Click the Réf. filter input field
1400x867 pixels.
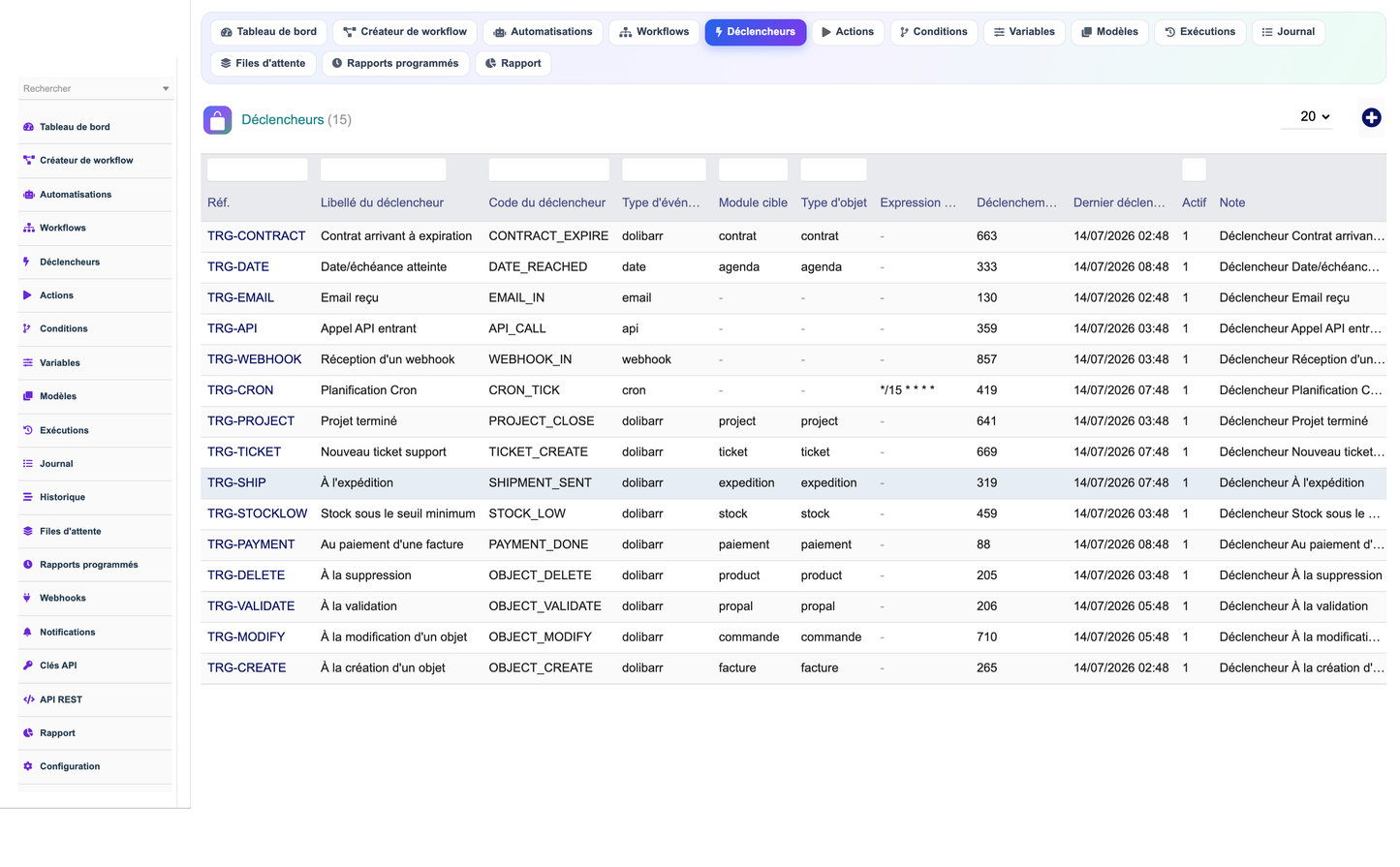[x=257, y=170]
